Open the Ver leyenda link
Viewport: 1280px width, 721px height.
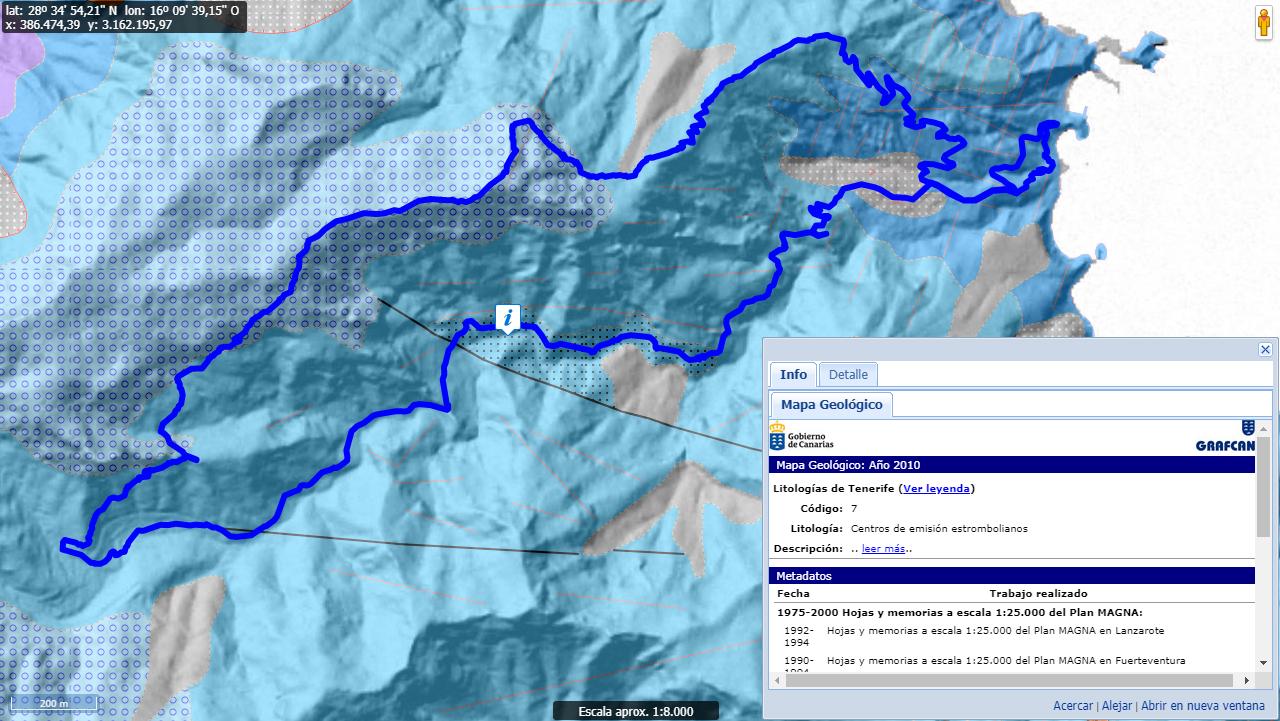(x=936, y=489)
